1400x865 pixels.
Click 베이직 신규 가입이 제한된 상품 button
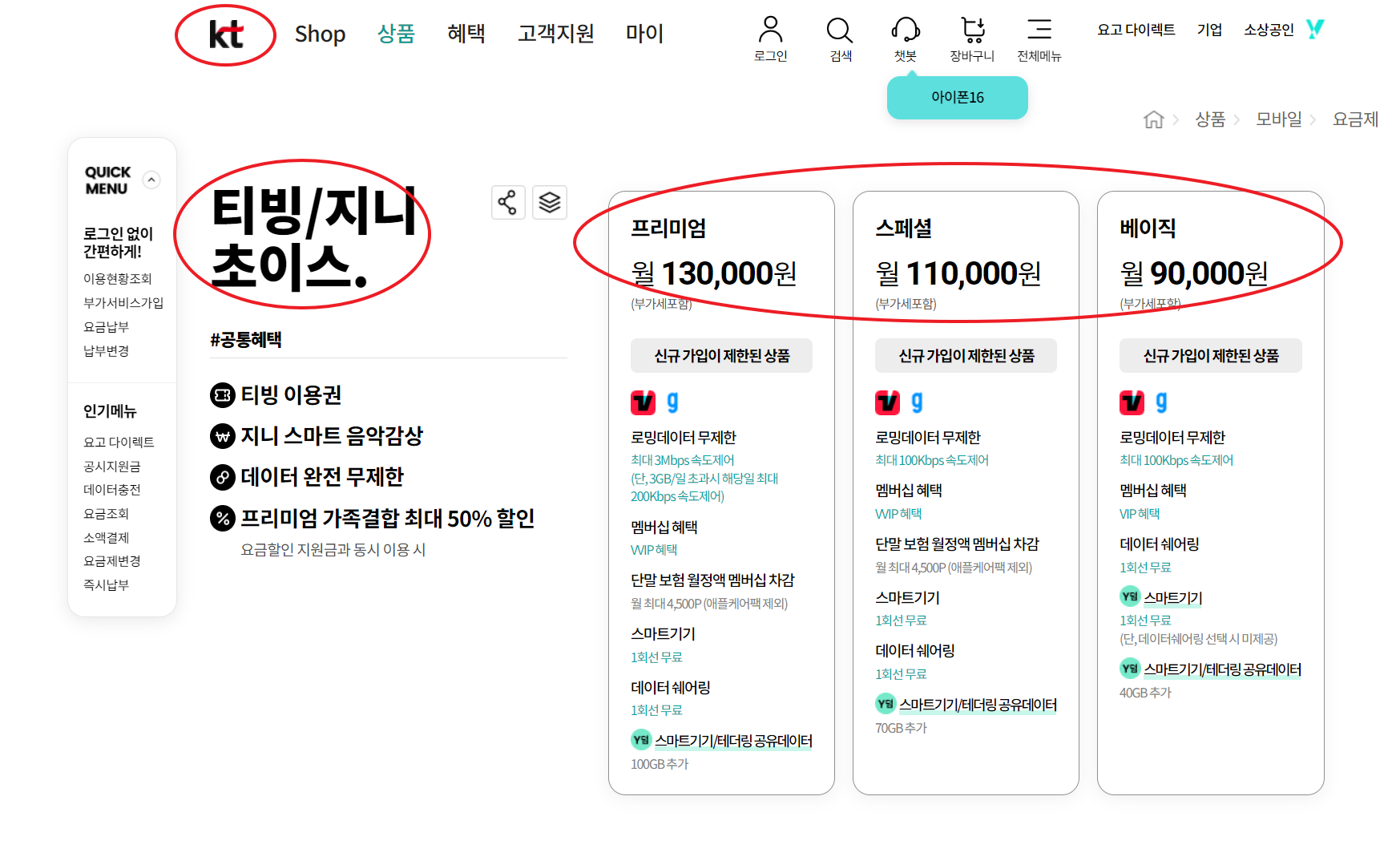[1210, 356]
